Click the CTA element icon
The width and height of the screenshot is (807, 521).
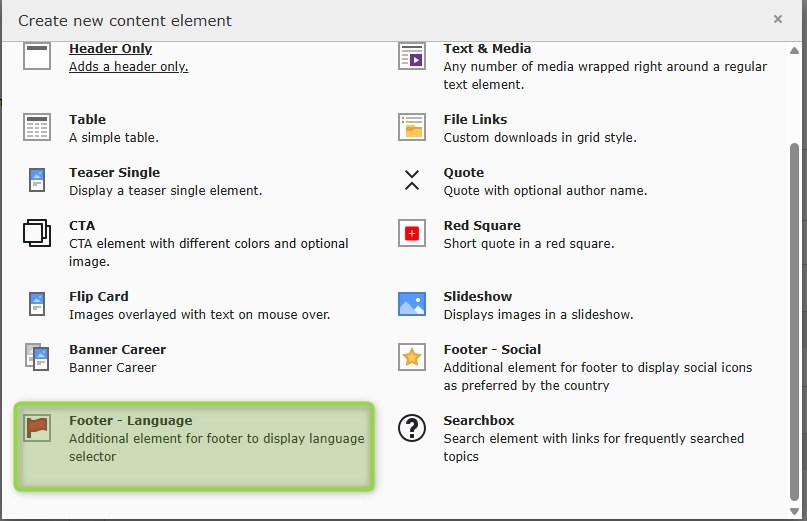point(37,233)
